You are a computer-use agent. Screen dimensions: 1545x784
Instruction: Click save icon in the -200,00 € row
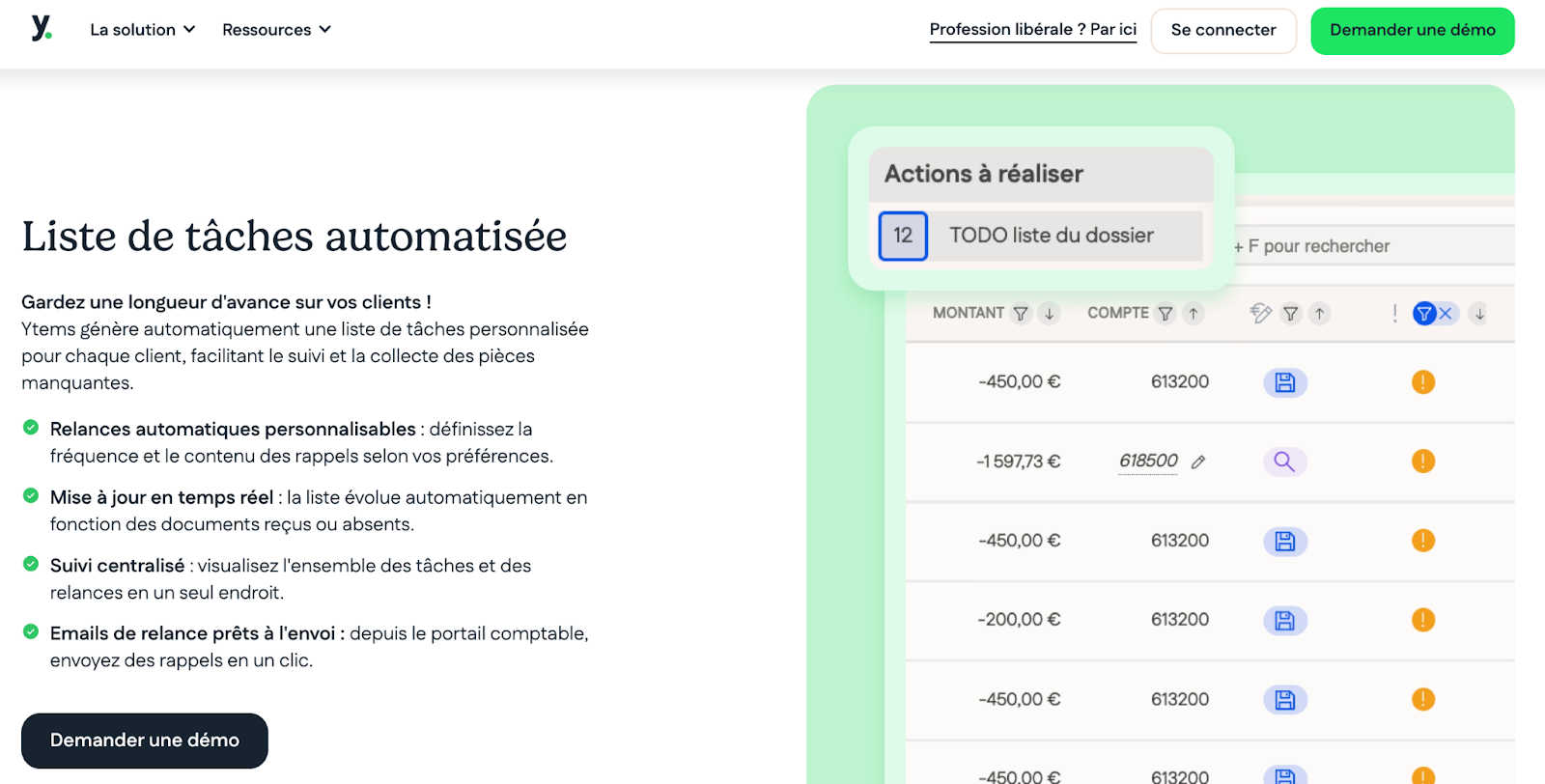tap(1285, 621)
